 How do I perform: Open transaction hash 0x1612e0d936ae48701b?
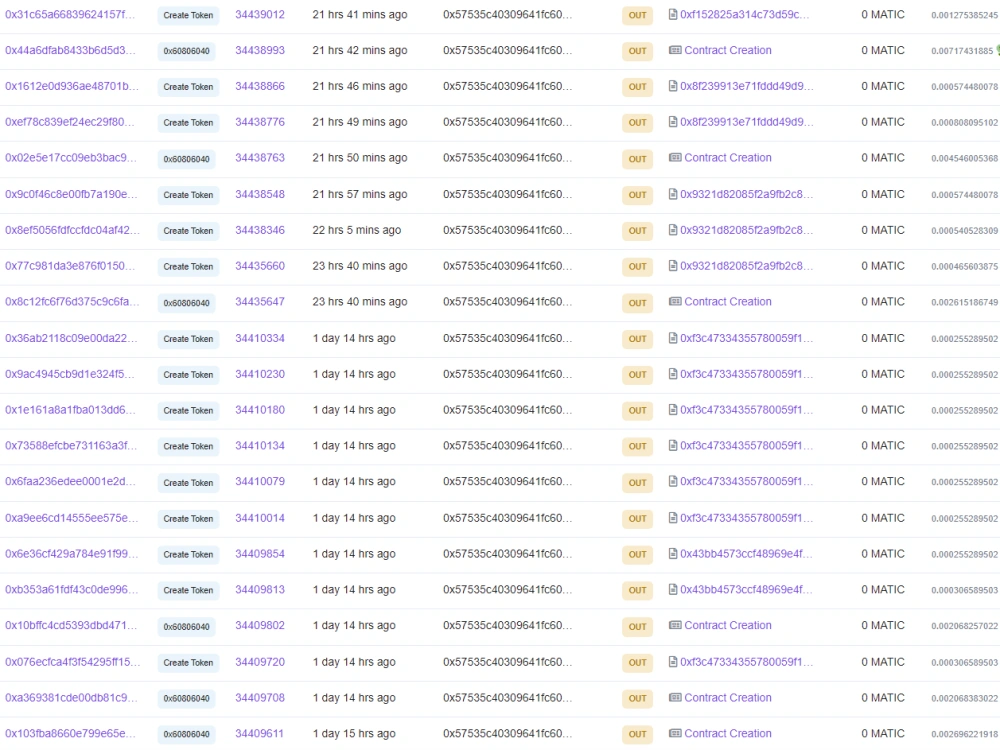pos(71,85)
